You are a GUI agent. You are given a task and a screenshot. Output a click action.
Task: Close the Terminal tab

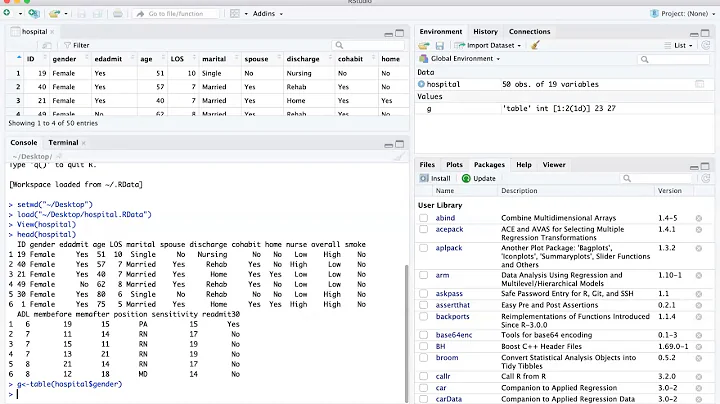click(84, 143)
